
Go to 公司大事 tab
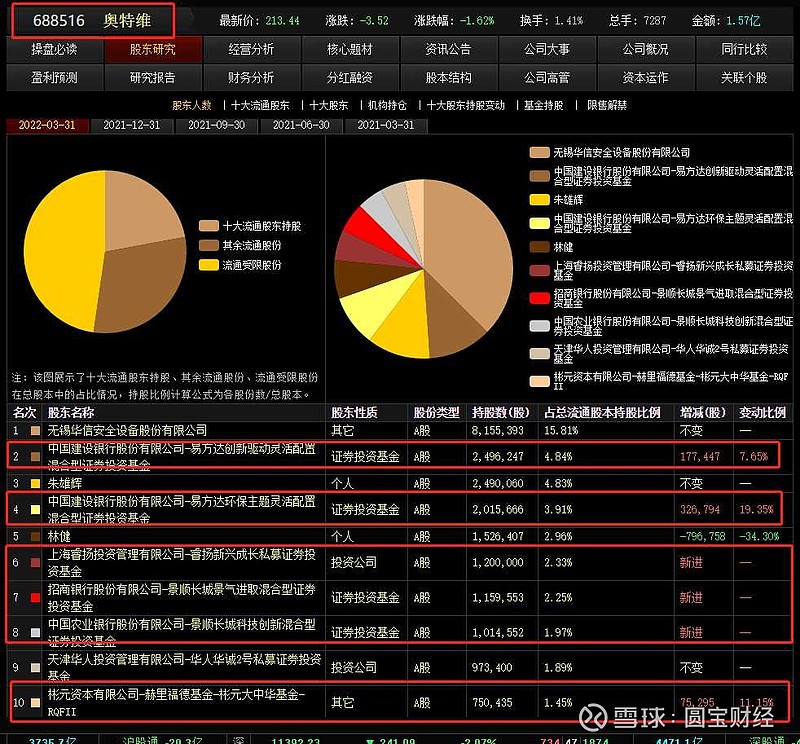pos(547,49)
